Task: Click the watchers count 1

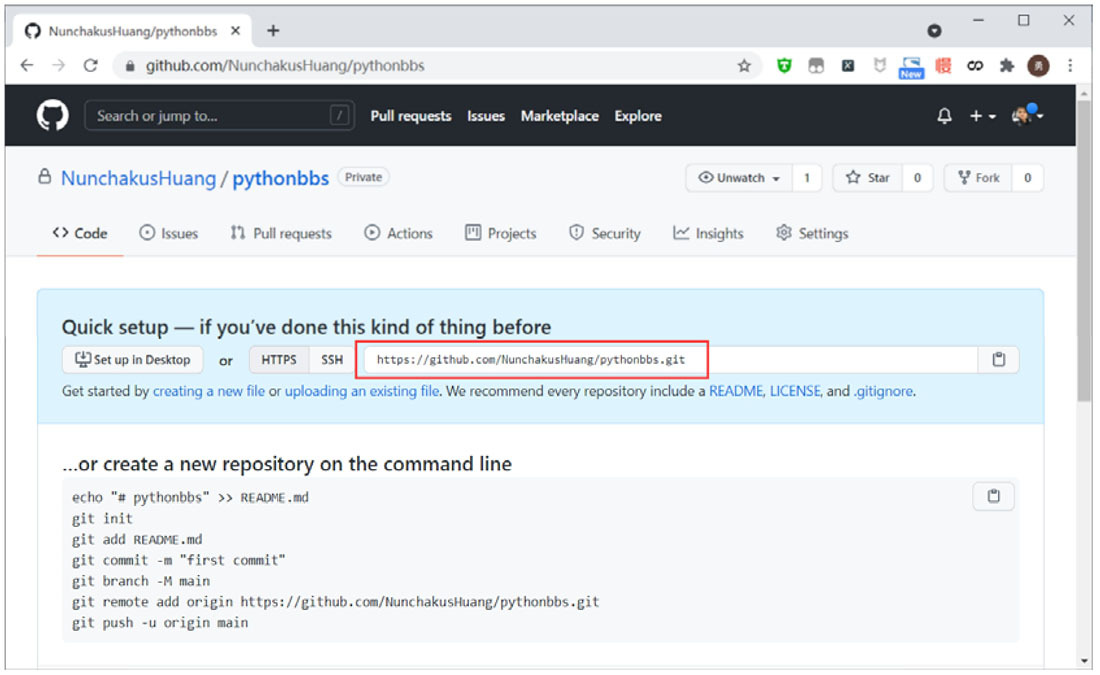Action: (x=807, y=178)
